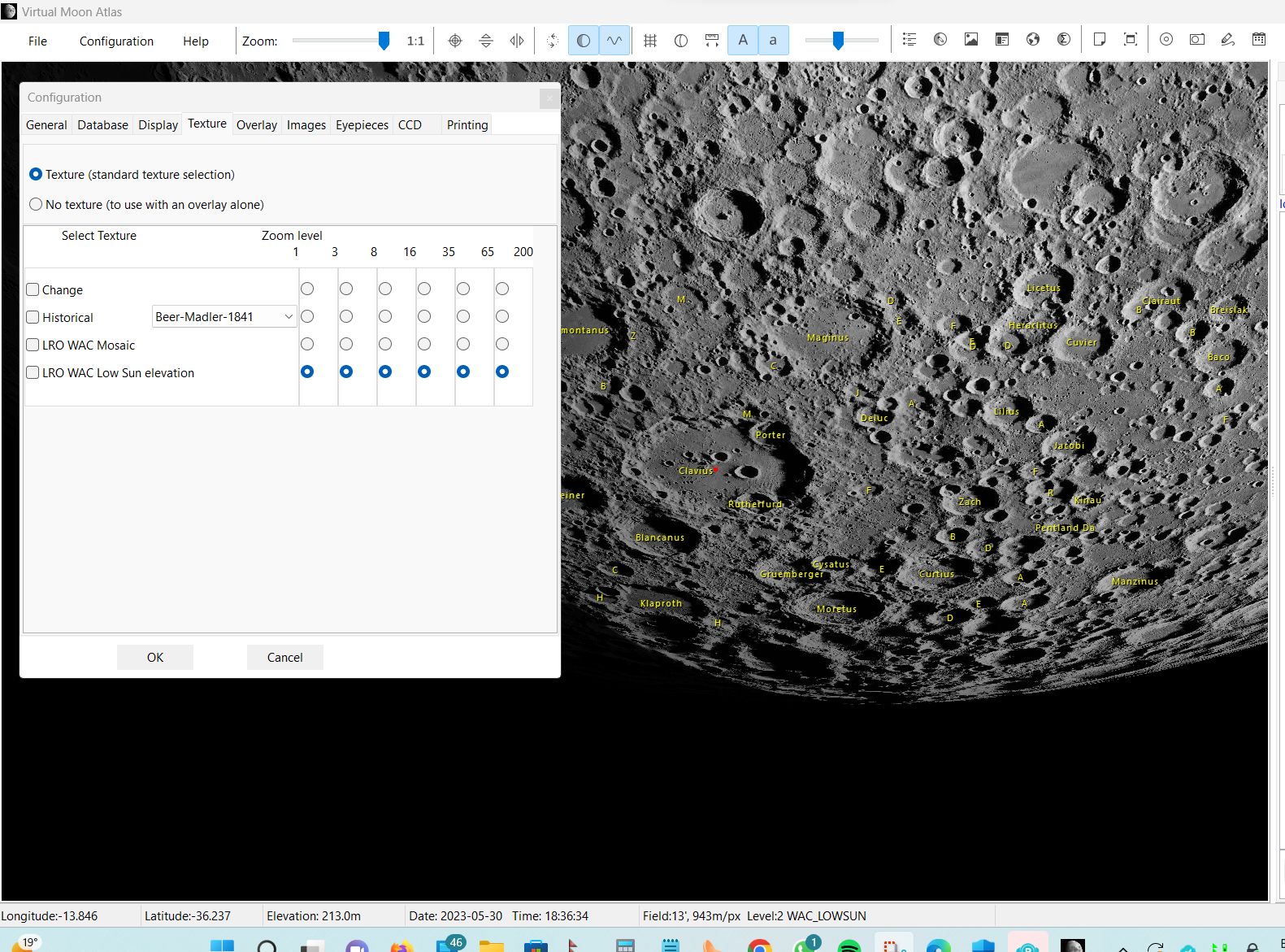Select Change radio for zoom level 200
Viewport: 1285px width, 952px height.
click(502, 289)
